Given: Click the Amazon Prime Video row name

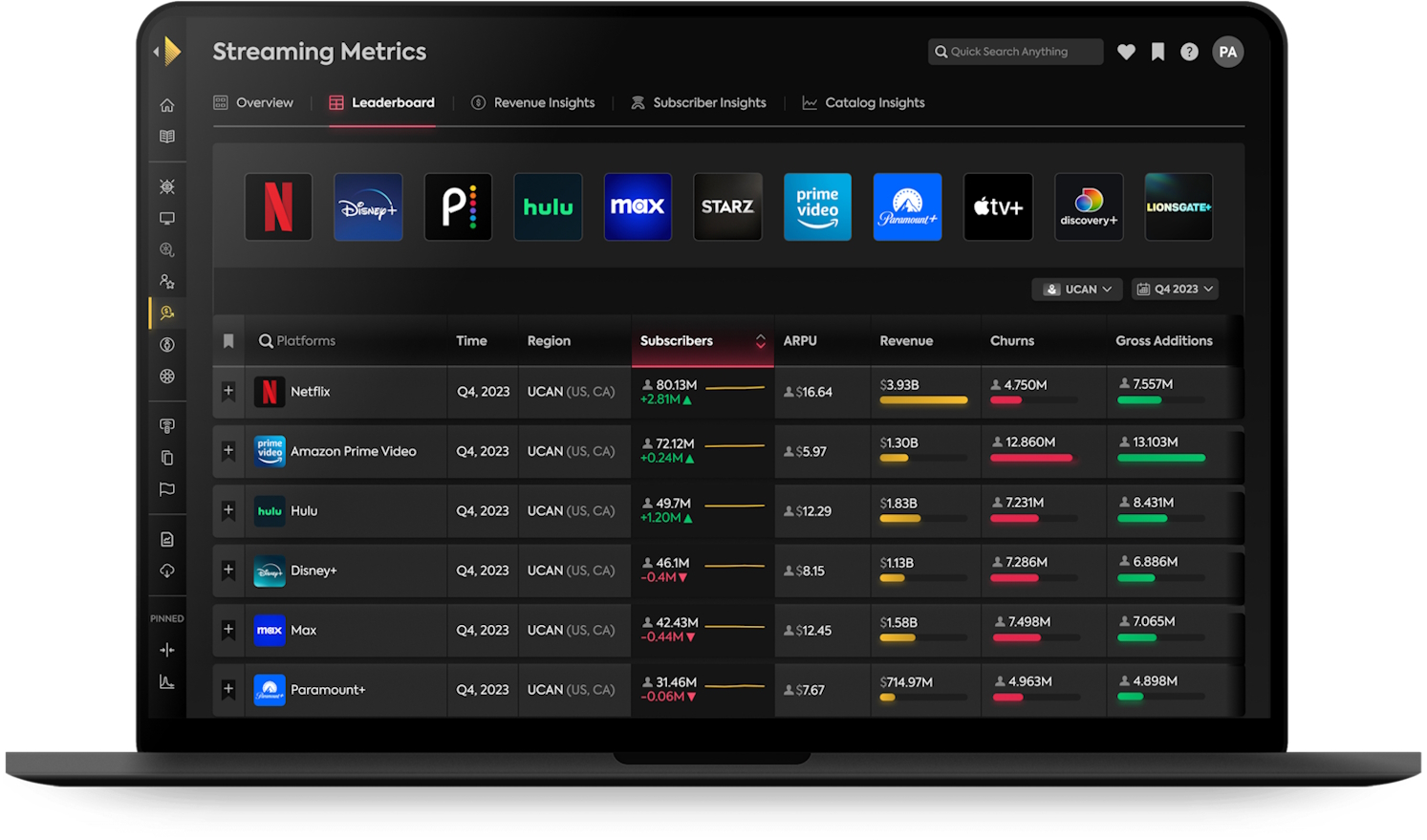Looking at the screenshot, I should coord(353,451).
